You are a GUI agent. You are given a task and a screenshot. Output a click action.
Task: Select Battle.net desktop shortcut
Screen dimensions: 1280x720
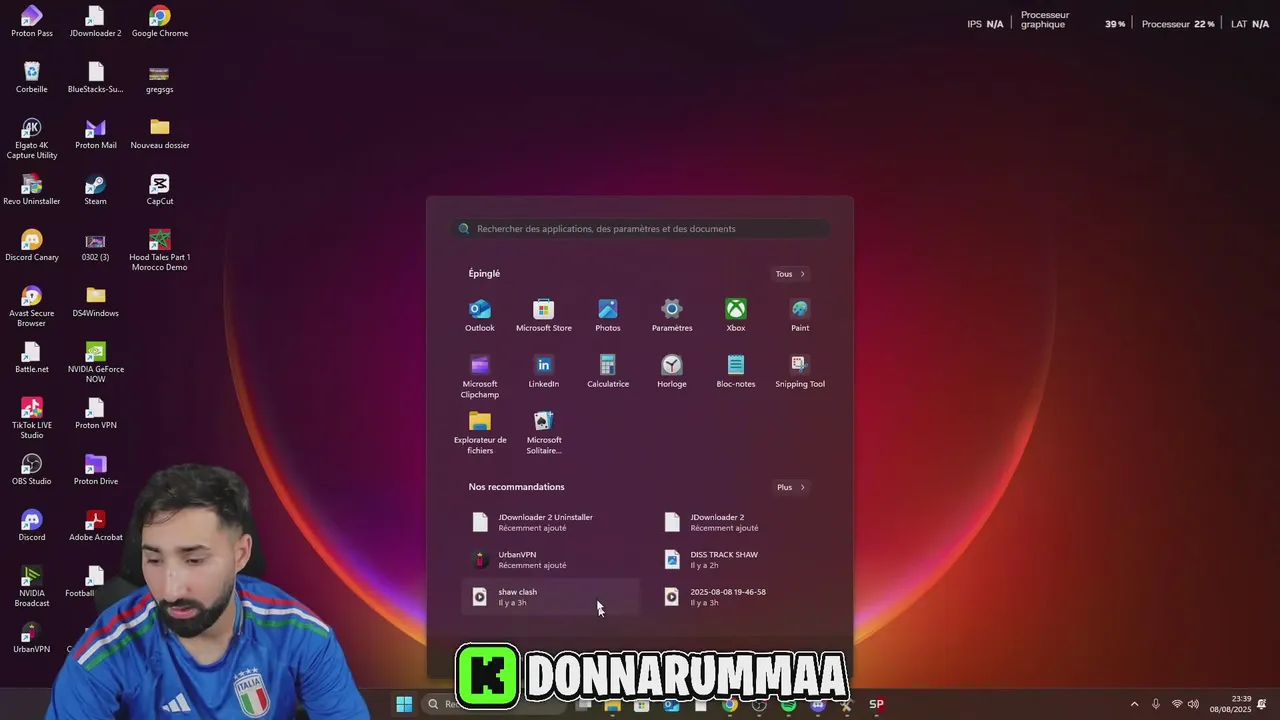(32, 358)
